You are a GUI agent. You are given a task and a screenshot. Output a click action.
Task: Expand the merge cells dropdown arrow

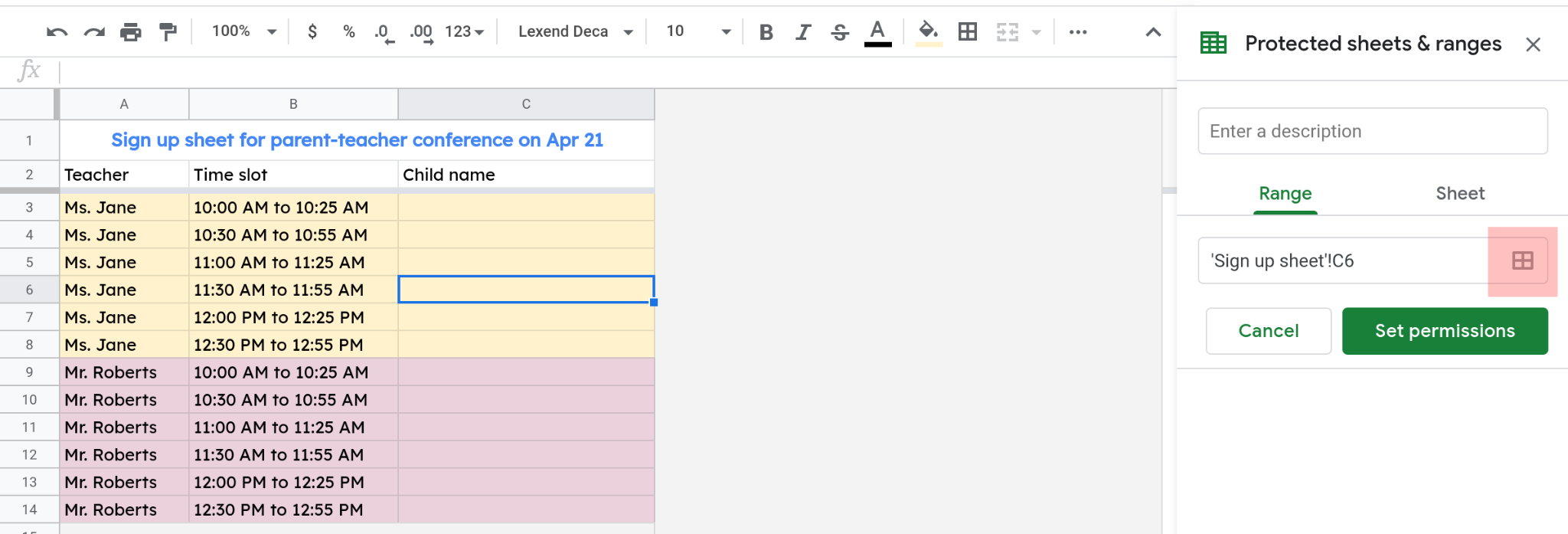click(1036, 32)
